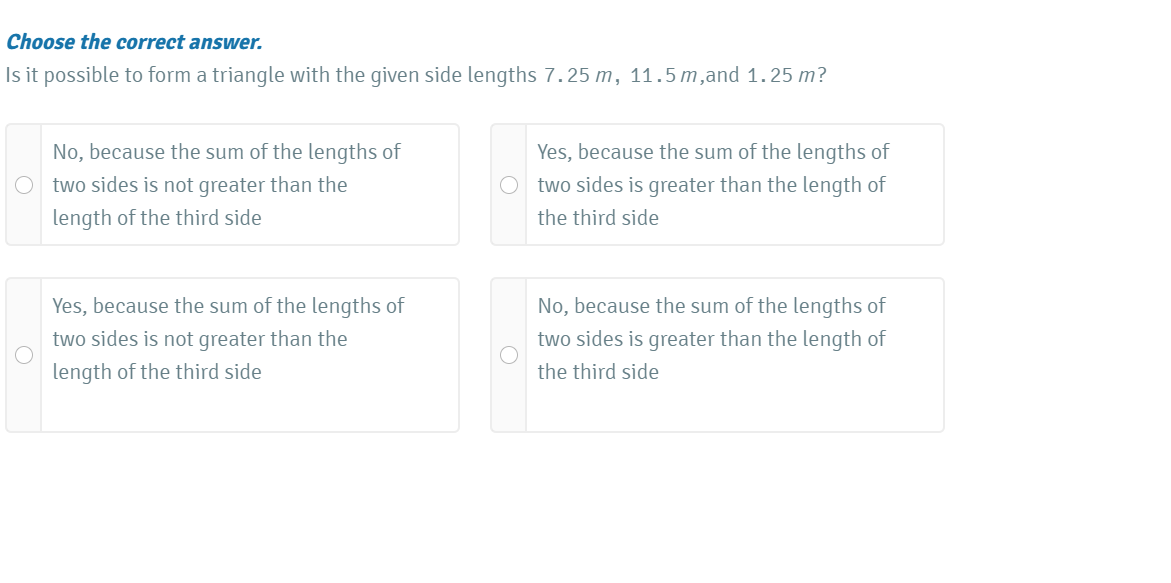The image size is (1171, 583).
Task: Click the answer text 'No, because… is greater'
Action: pyautogui.click(x=711, y=339)
